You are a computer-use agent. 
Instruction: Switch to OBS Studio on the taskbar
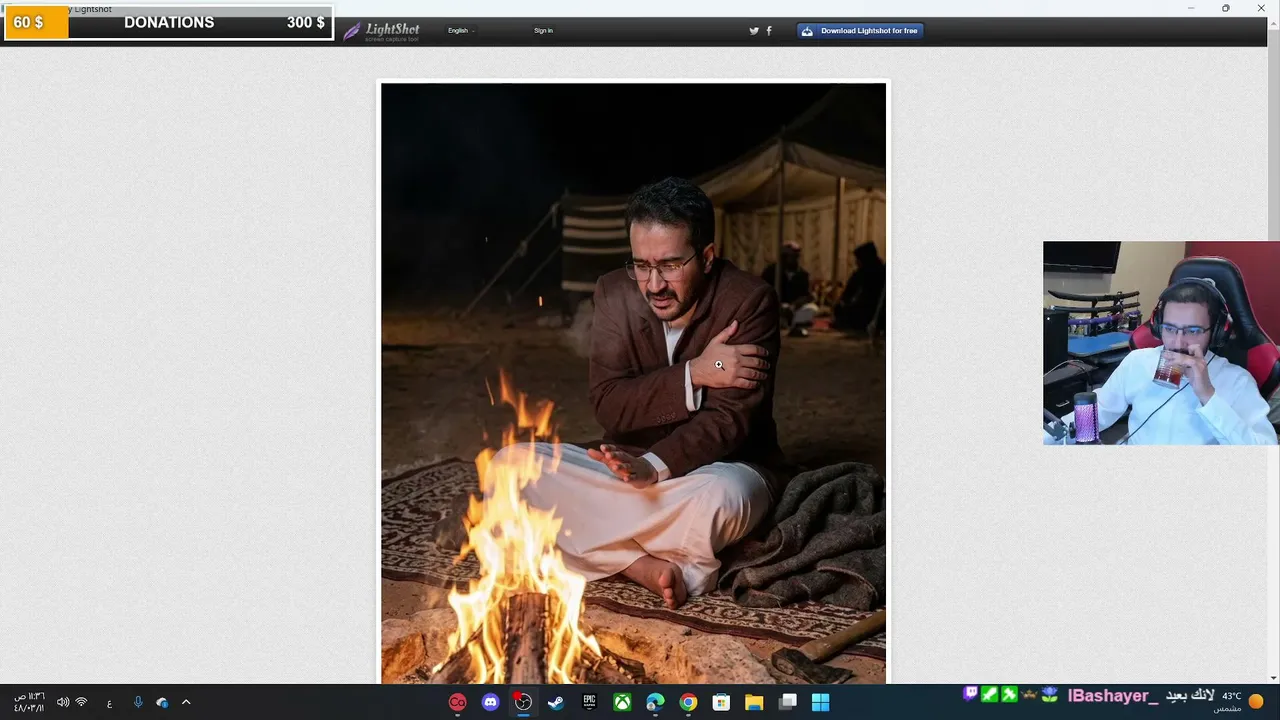tap(523, 702)
